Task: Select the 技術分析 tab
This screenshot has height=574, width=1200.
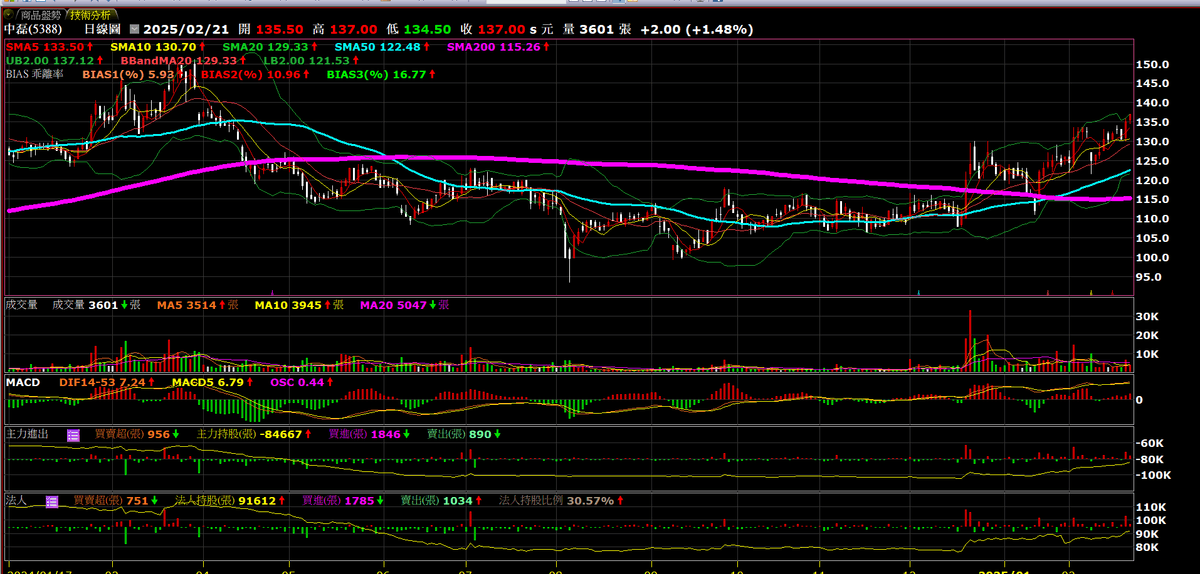Action: (91, 15)
